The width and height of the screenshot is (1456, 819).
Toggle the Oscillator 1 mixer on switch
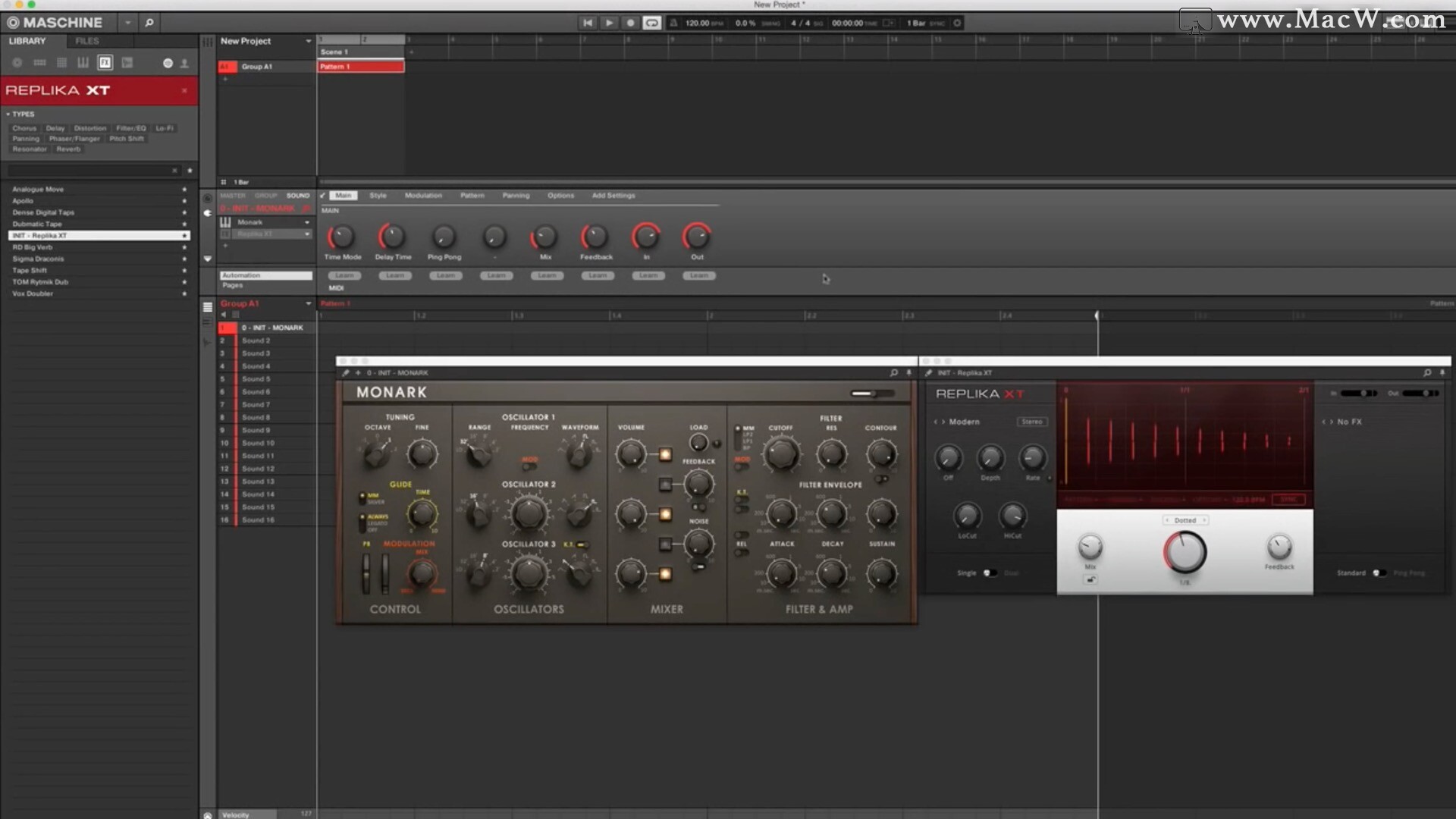click(x=665, y=454)
